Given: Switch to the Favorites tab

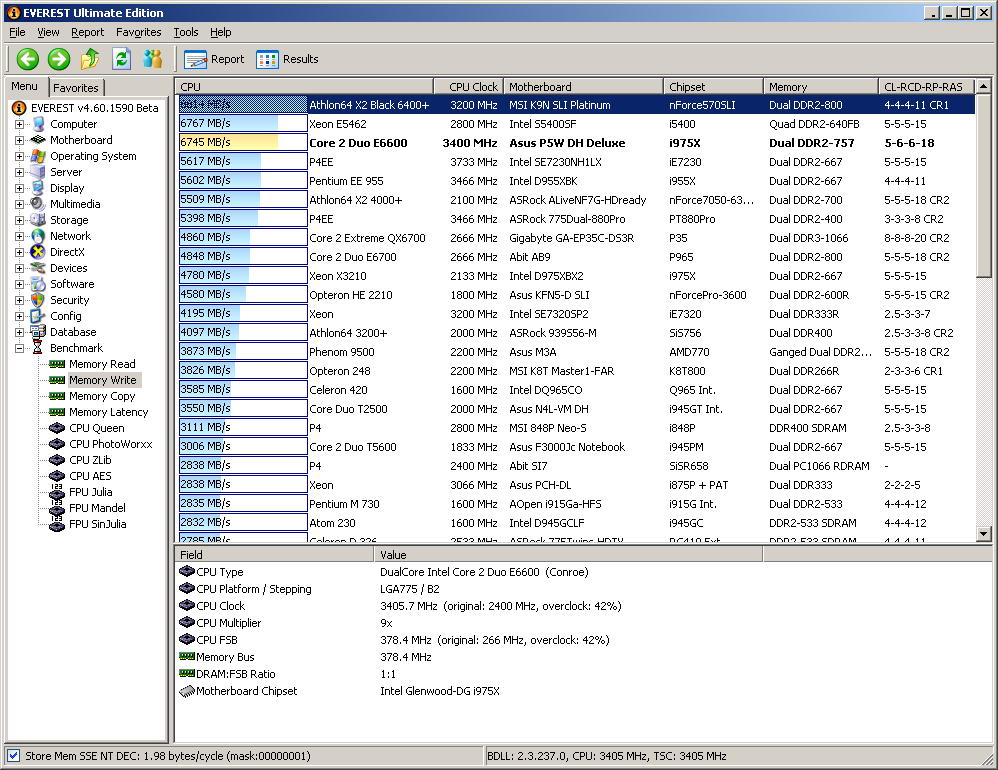Looking at the screenshot, I should (75, 88).
